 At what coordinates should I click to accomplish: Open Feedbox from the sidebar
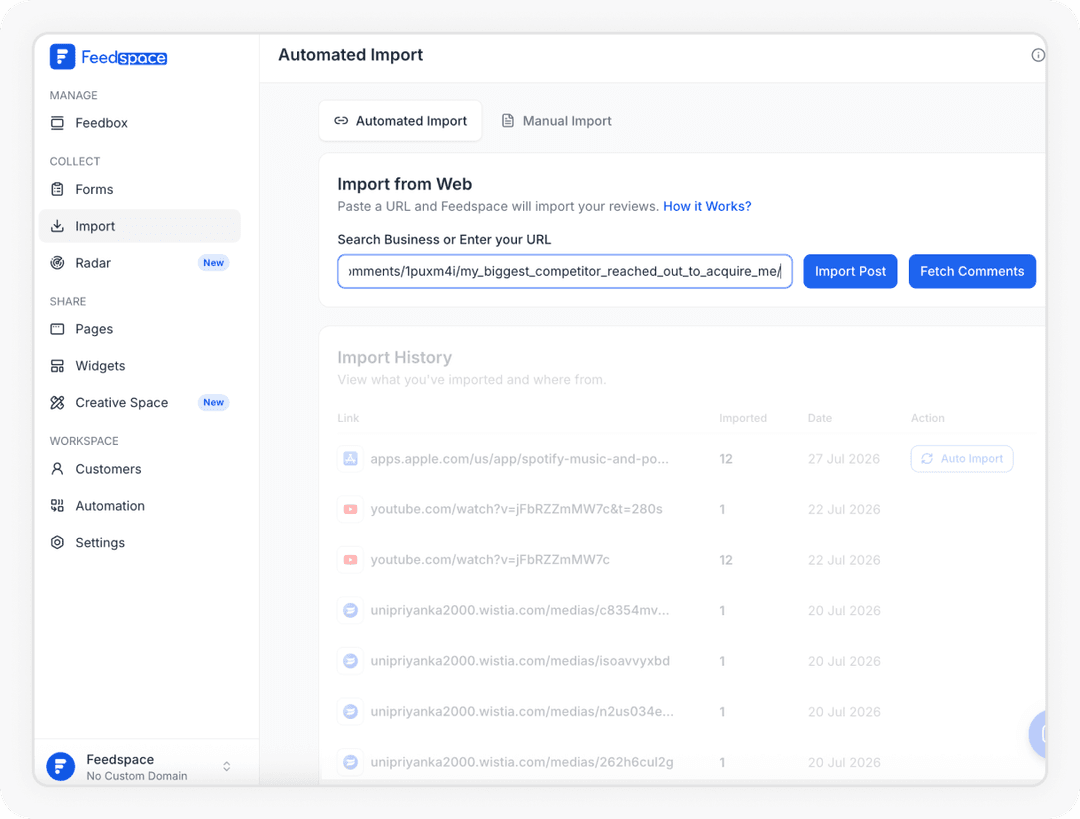point(140,123)
